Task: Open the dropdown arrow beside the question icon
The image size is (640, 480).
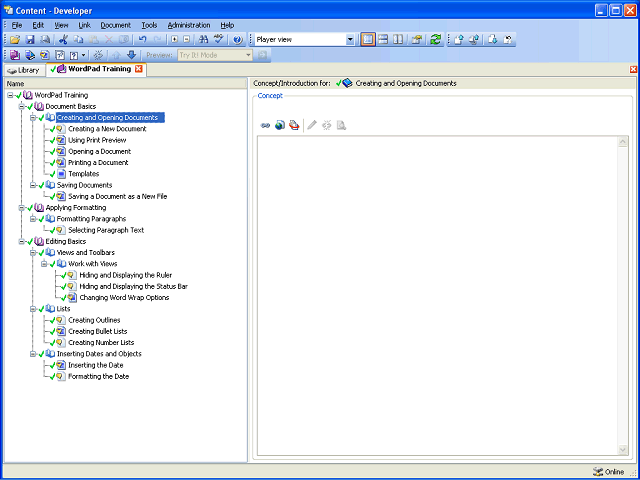Action: click(84, 55)
